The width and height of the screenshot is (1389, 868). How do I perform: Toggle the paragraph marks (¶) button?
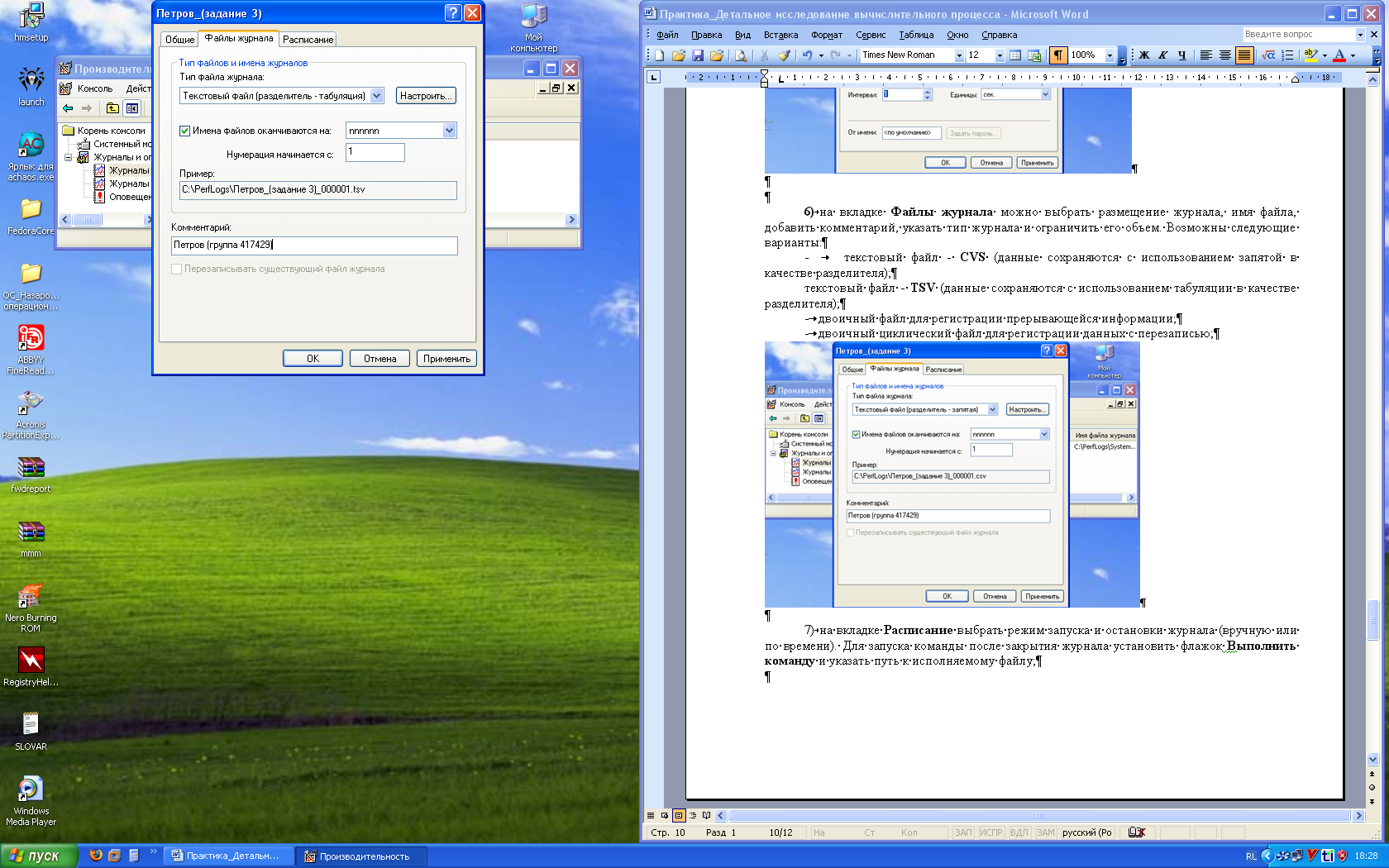click(x=1057, y=55)
